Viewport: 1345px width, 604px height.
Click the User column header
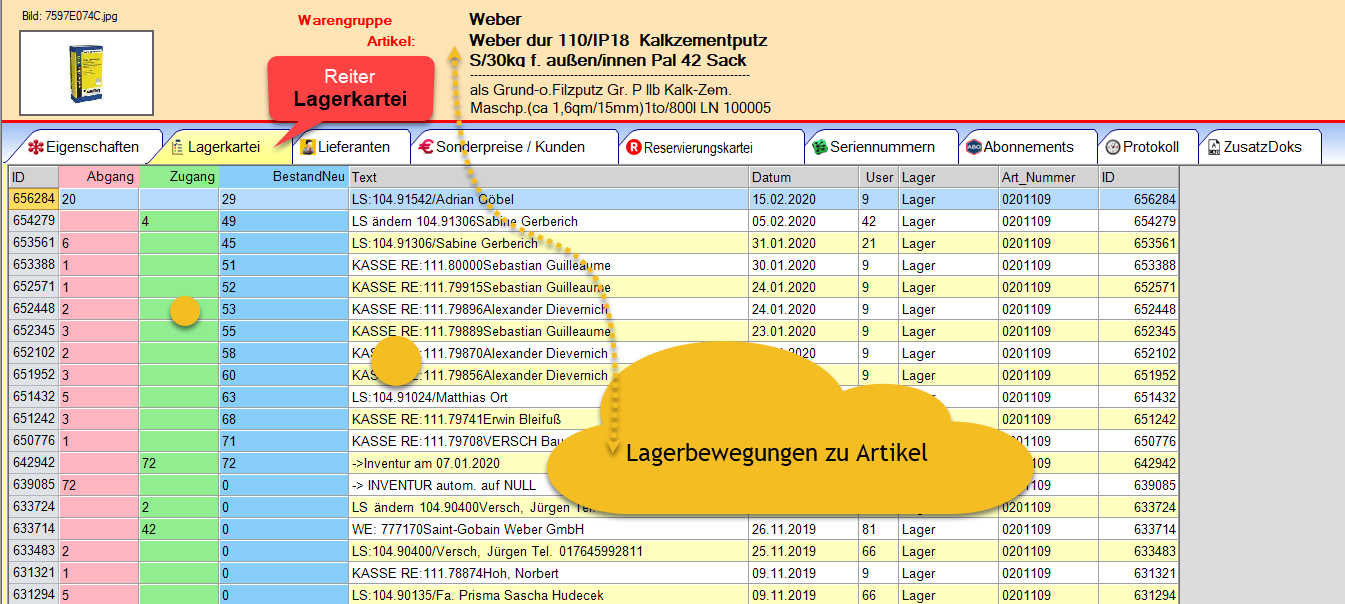pos(879,177)
